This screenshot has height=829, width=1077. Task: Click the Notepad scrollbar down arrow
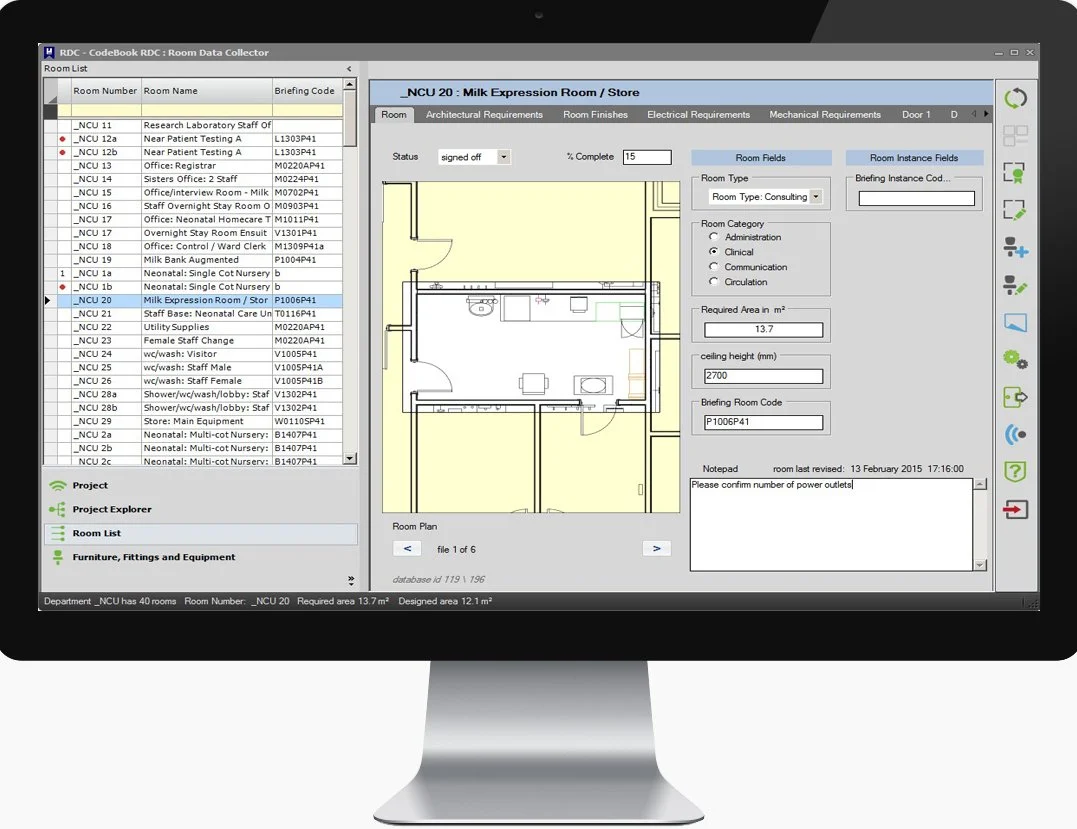coord(980,565)
